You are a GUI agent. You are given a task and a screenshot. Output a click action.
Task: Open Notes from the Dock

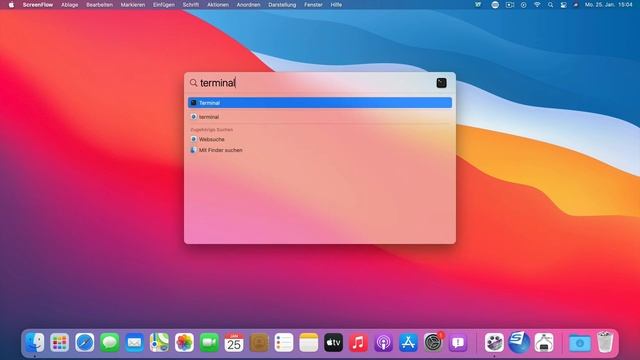tap(309, 342)
